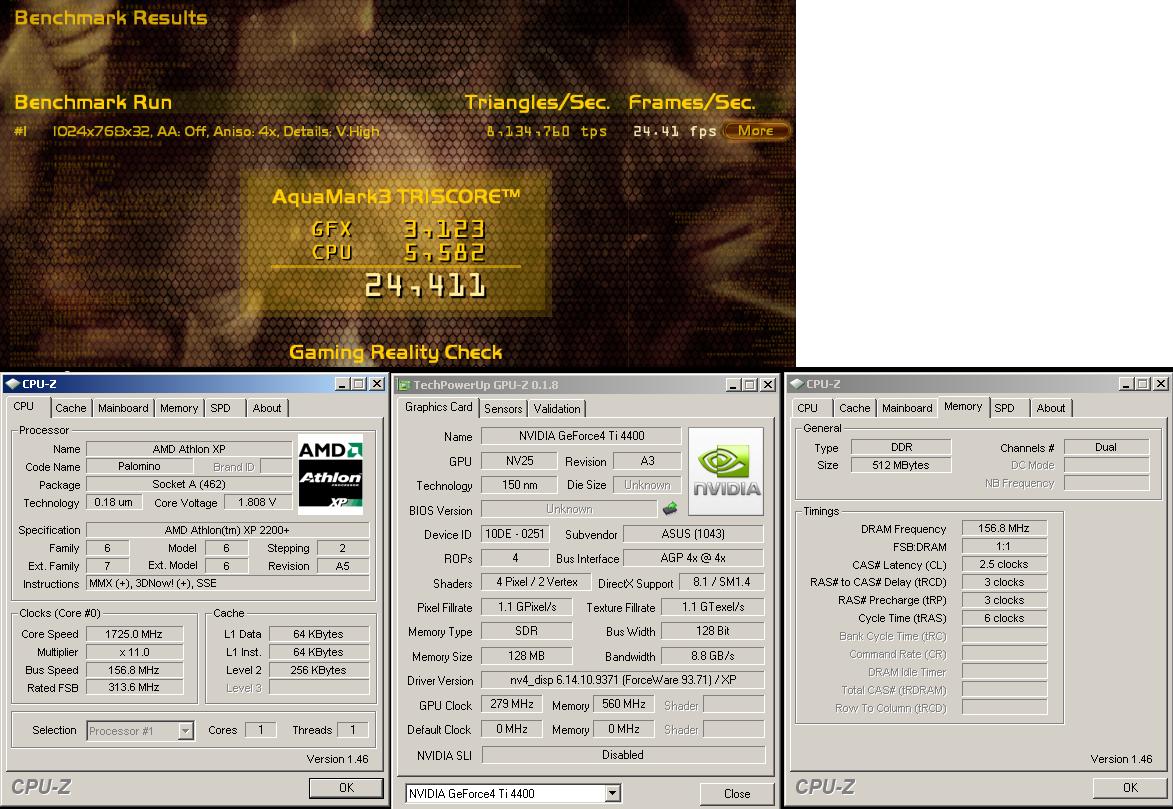Click the GPU NV25 field
Screen dimensions: 1173x809
[519, 461]
